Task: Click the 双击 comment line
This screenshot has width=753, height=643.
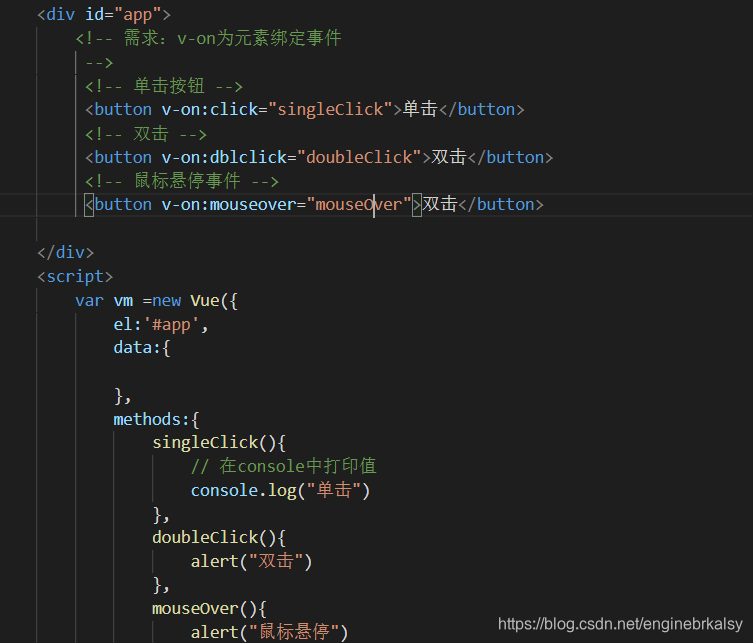Action: tap(146, 133)
